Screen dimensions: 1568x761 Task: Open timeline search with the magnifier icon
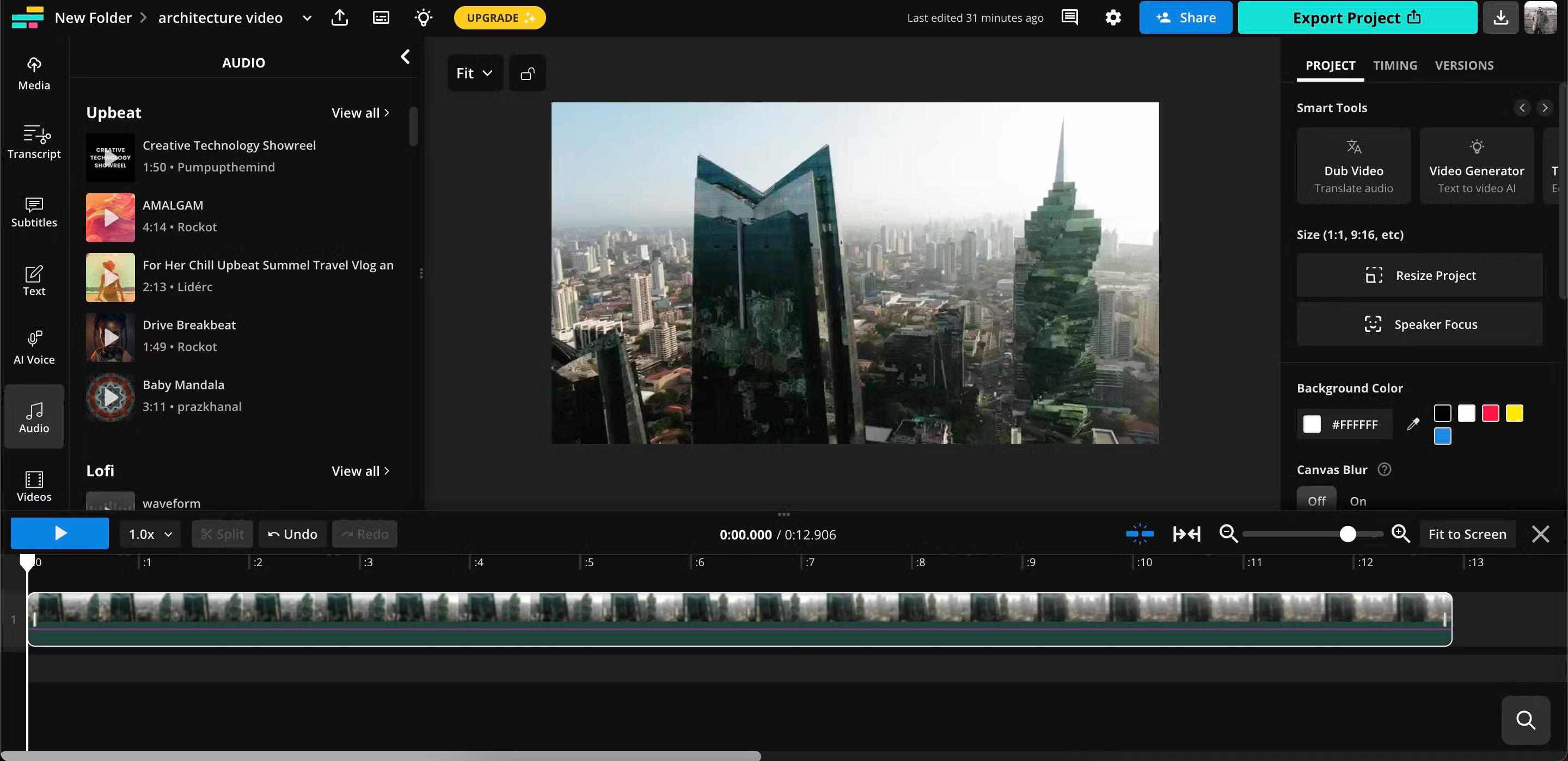(1525, 720)
